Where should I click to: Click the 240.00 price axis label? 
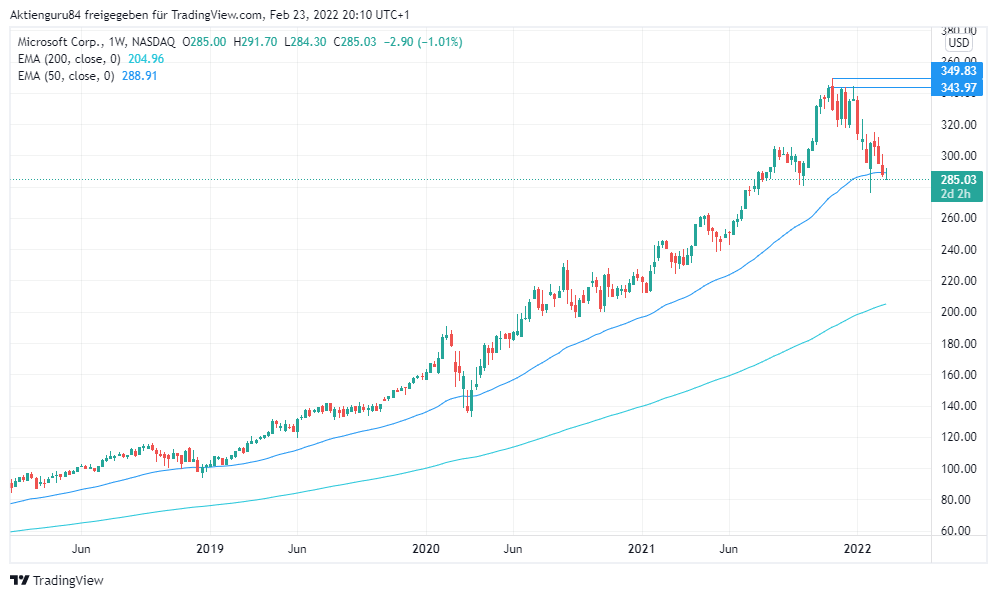tap(958, 249)
